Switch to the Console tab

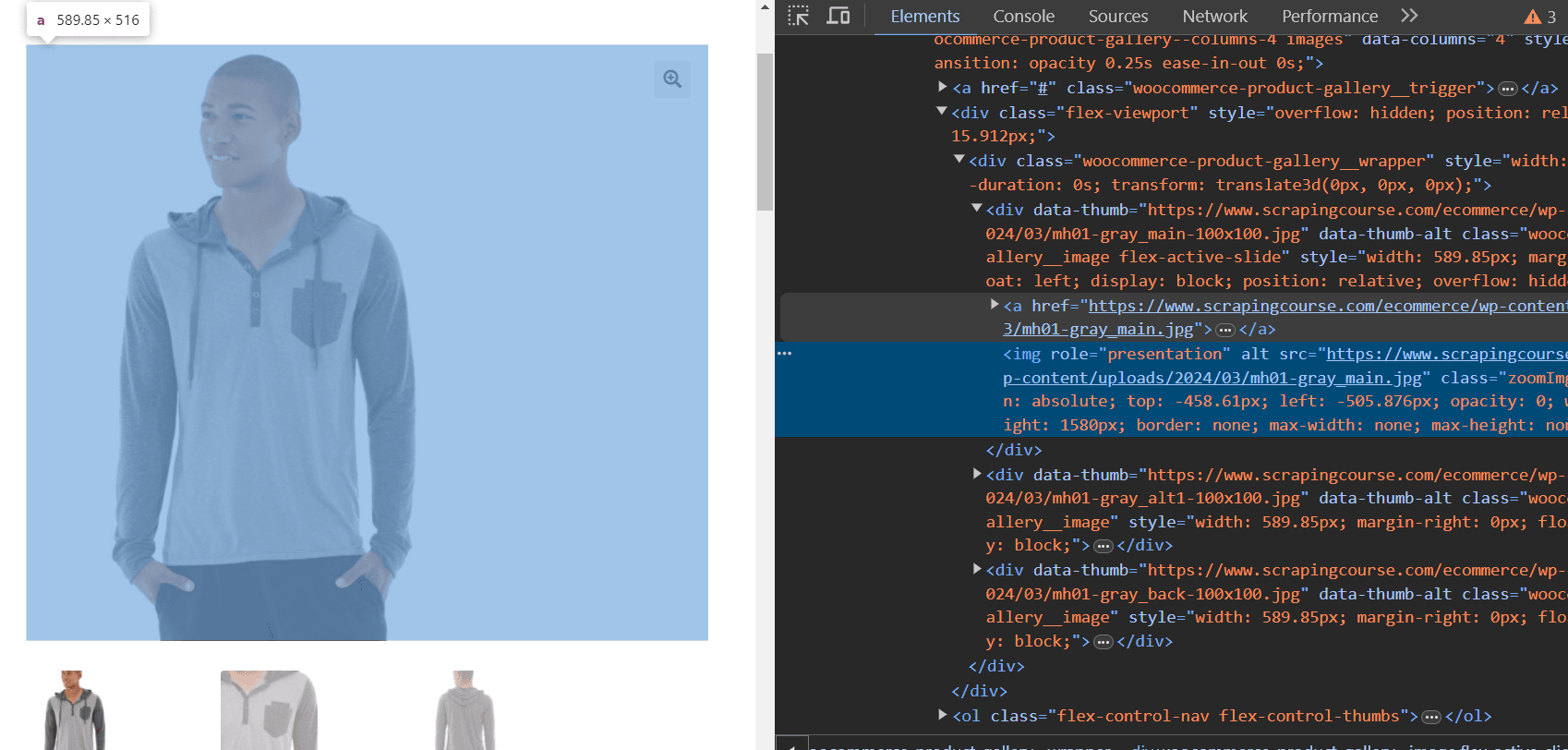(1023, 16)
